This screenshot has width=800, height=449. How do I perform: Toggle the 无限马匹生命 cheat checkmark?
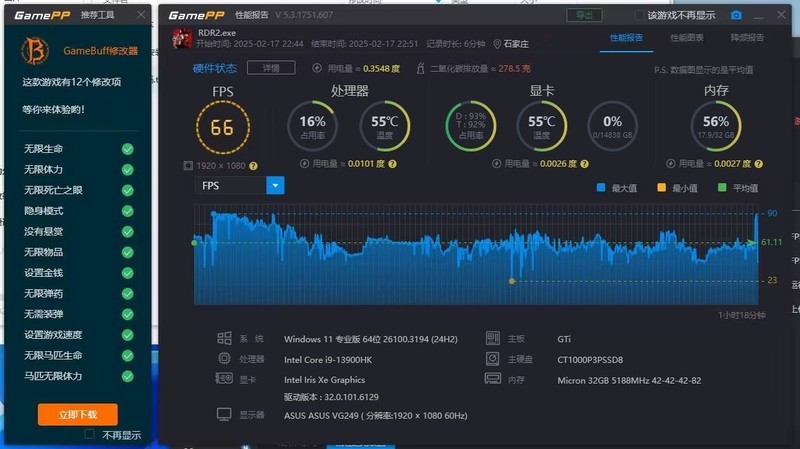tap(128, 356)
